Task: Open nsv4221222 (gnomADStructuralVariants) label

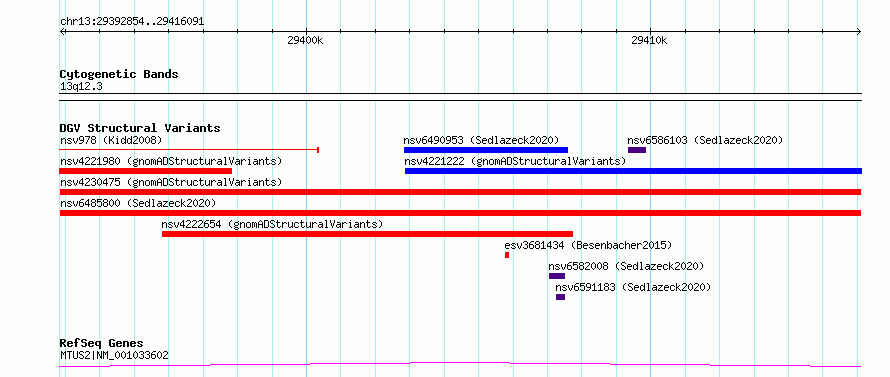Action: click(515, 161)
